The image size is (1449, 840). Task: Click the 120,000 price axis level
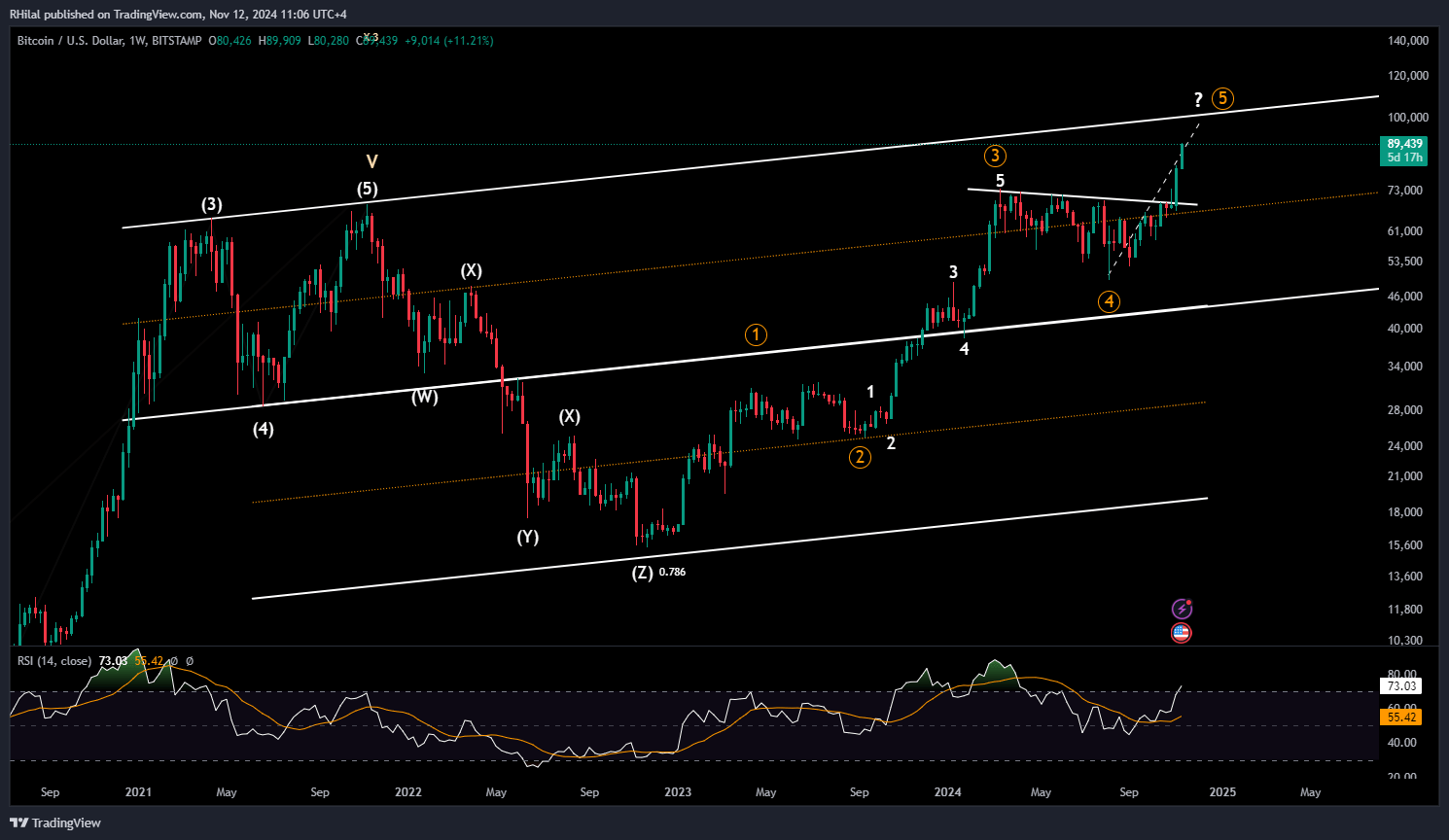coord(1407,76)
